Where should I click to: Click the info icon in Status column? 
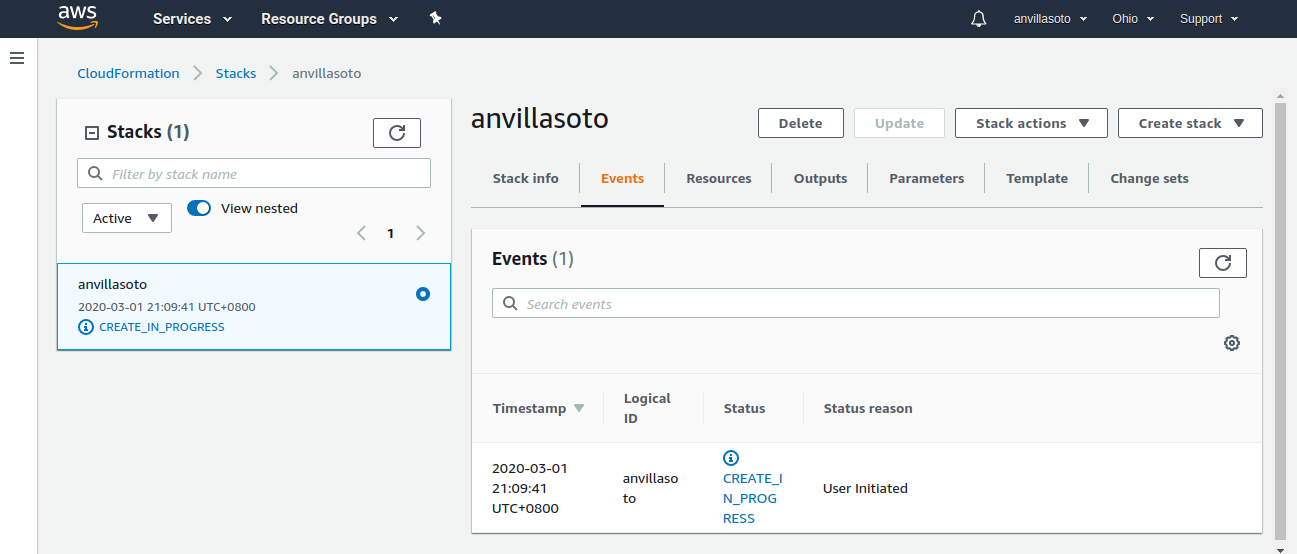pyautogui.click(x=731, y=458)
